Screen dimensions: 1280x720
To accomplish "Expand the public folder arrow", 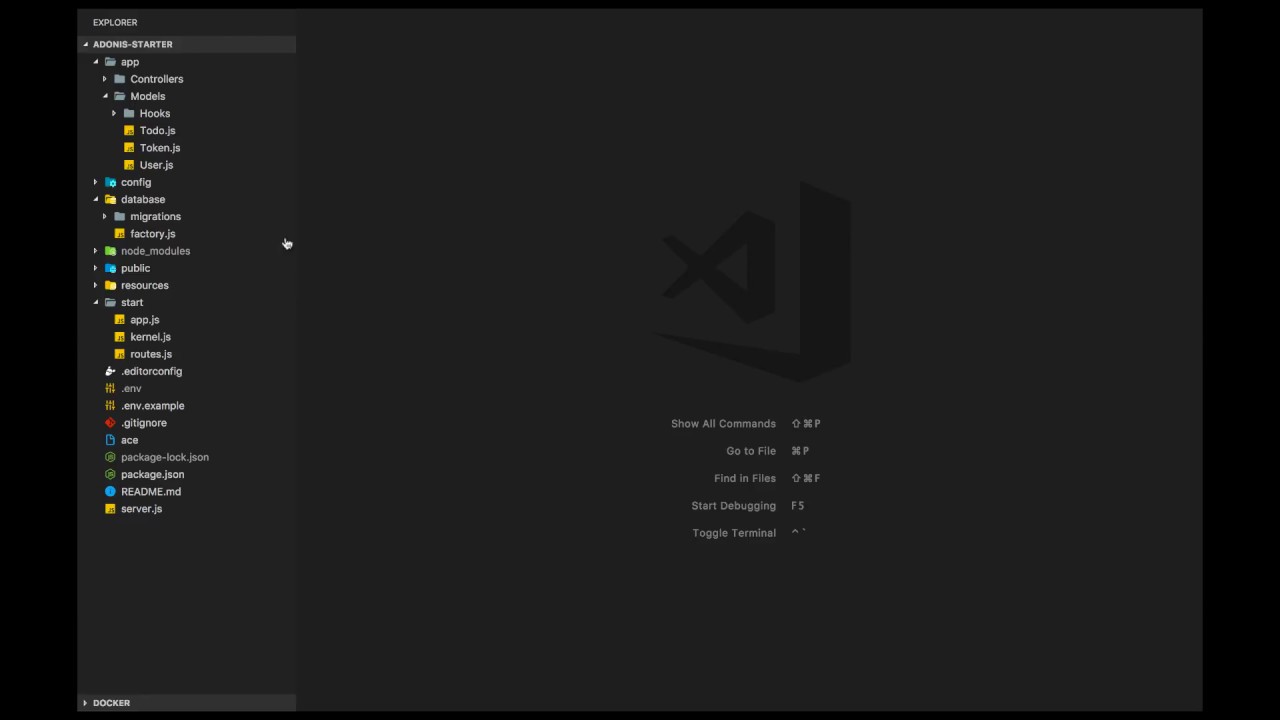I will click(96, 268).
